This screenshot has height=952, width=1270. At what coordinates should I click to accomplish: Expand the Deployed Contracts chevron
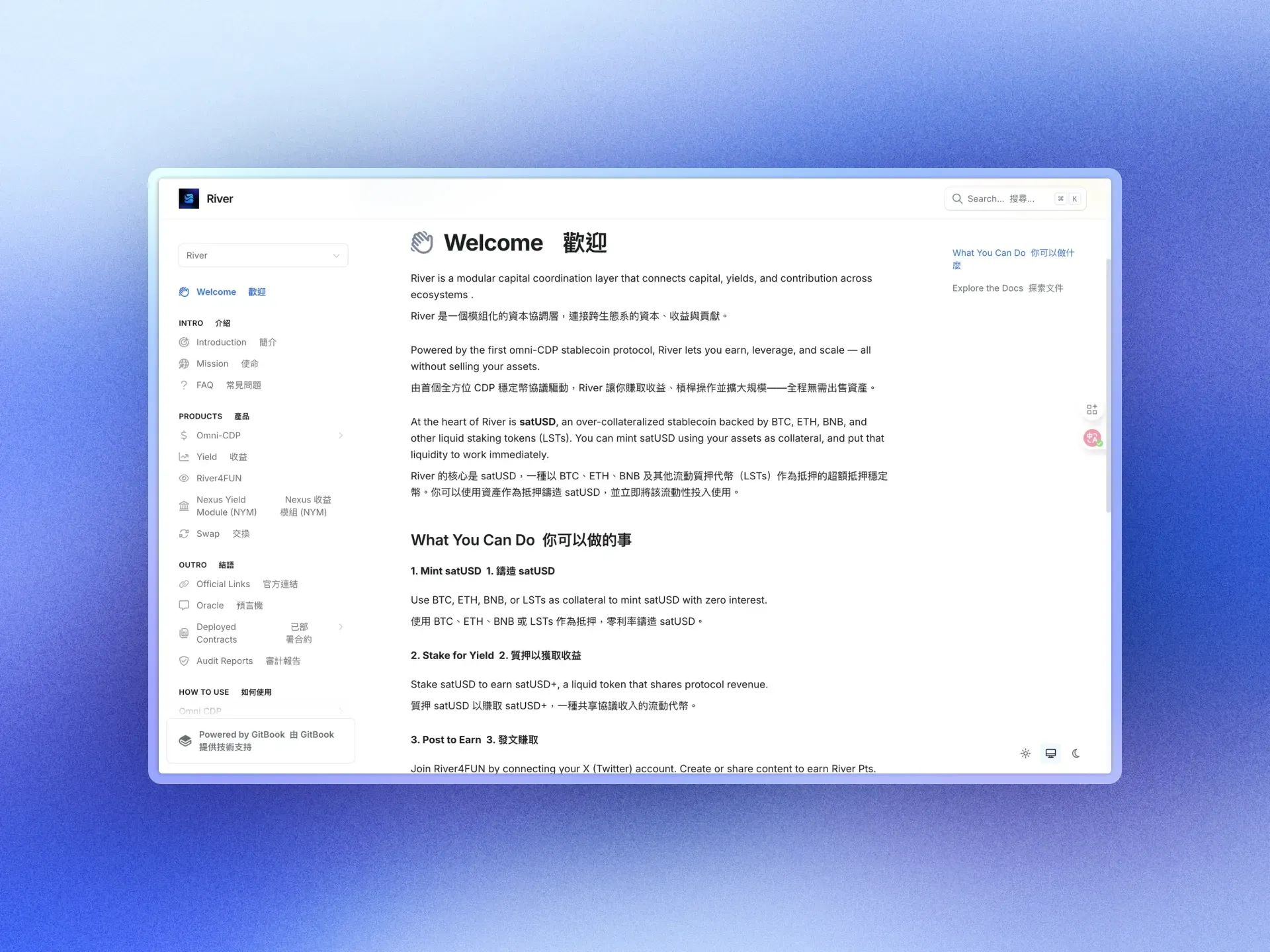click(x=341, y=627)
